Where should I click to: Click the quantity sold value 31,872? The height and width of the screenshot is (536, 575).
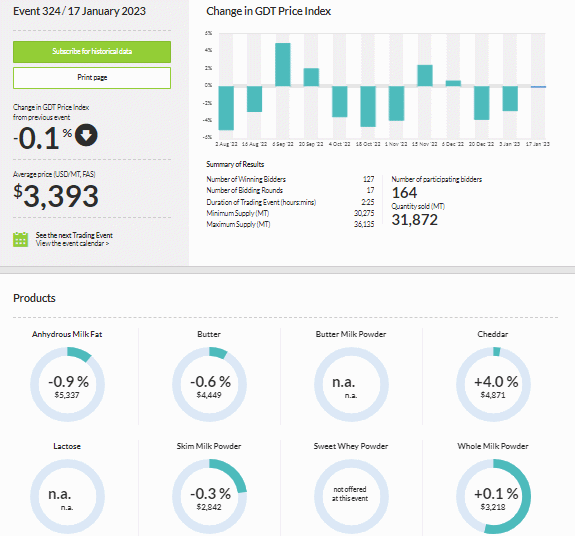[415, 220]
